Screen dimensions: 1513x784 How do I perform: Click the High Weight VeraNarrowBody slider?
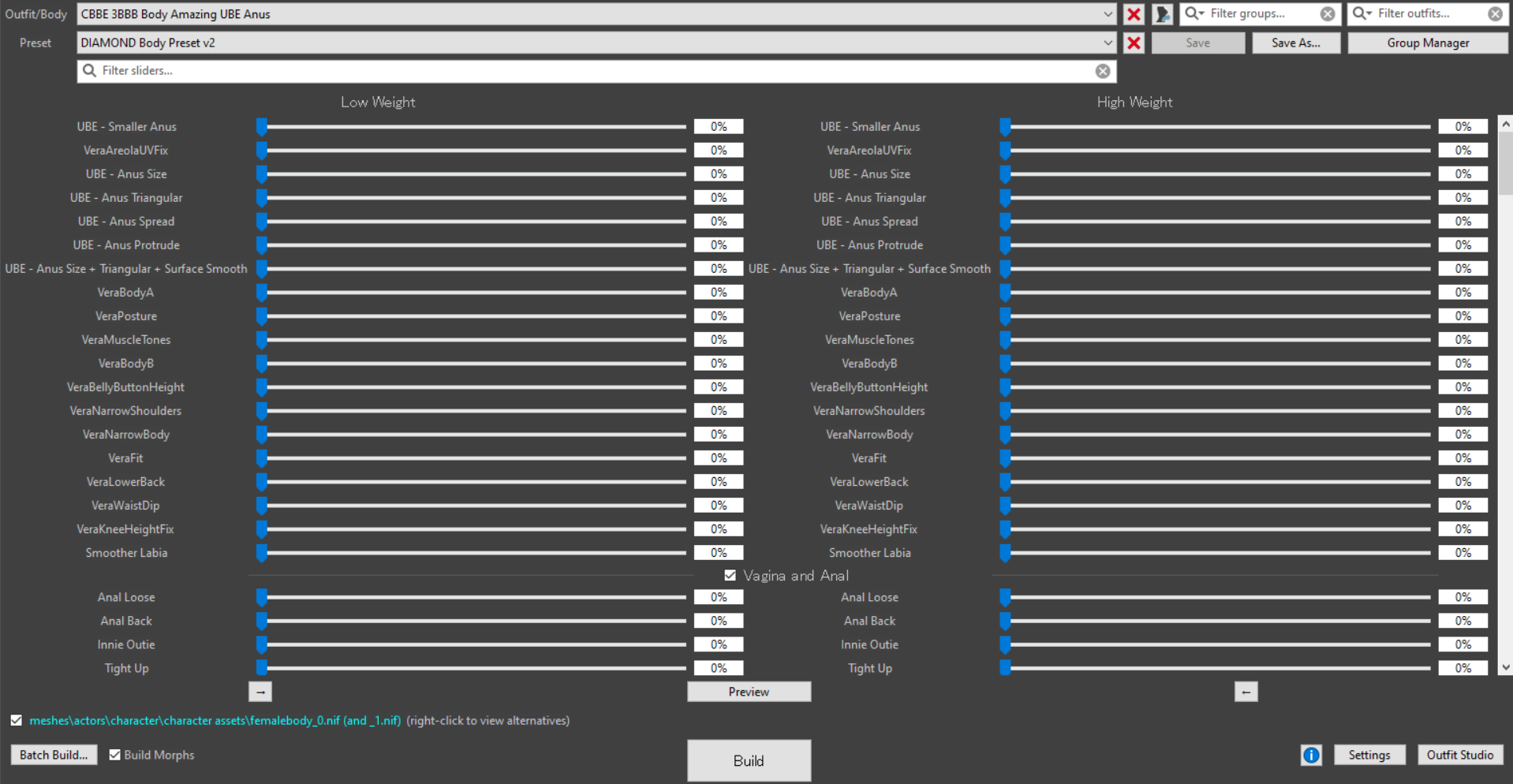pyautogui.click(x=1216, y=434)
